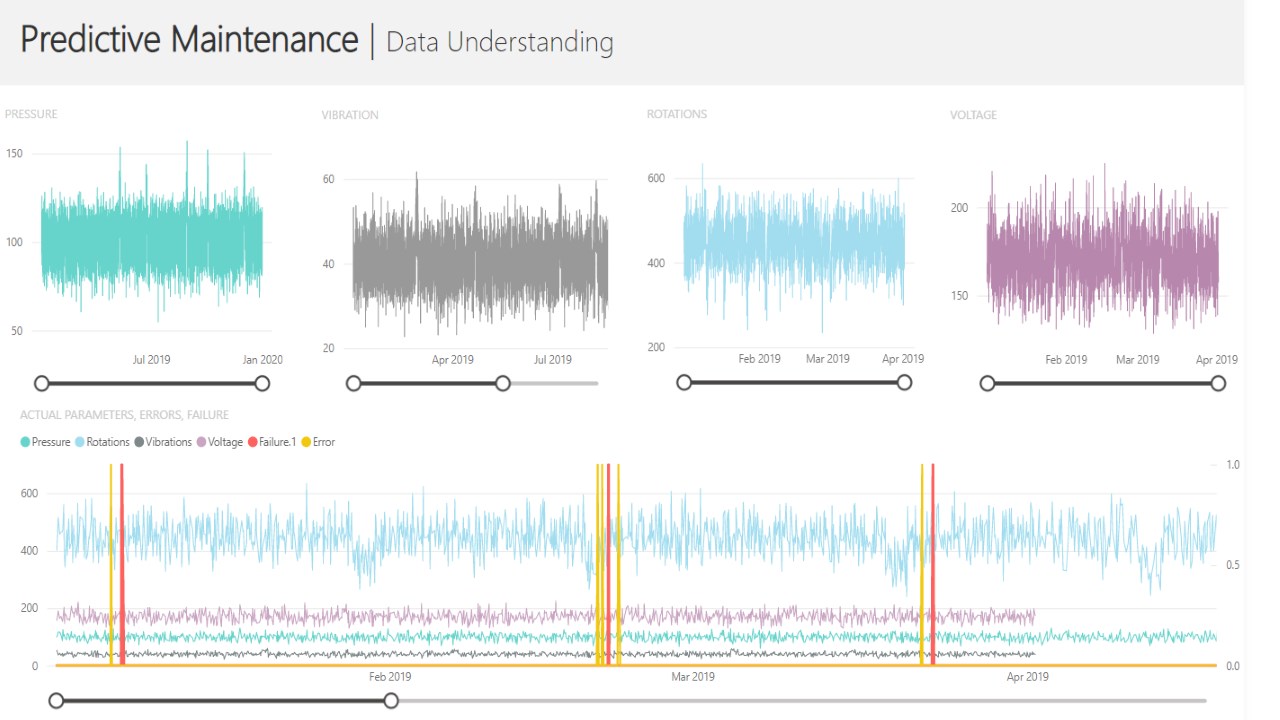Click the Failure.1 legend item
This screenshot has width=1280, height=720.
[272, 442]
